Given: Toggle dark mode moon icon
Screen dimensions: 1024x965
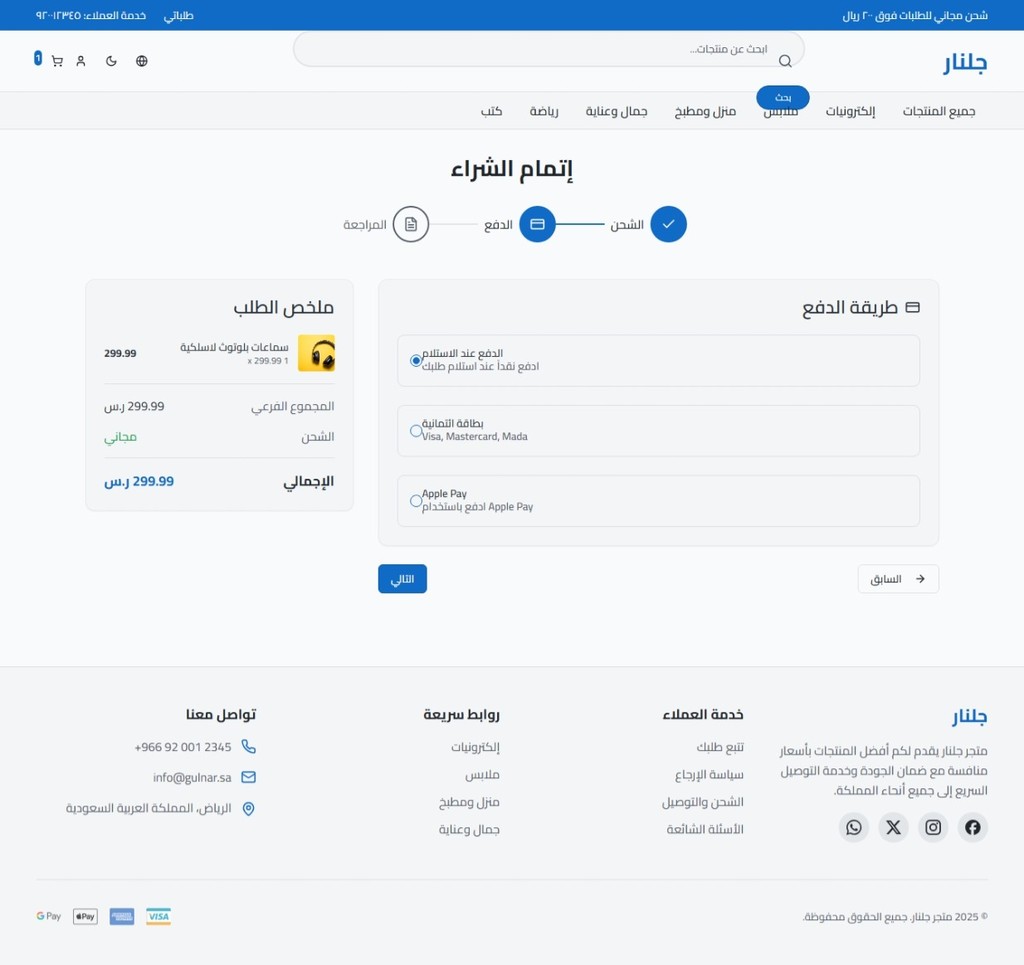Looking at the screenshot, I should [x=111, y=61].
